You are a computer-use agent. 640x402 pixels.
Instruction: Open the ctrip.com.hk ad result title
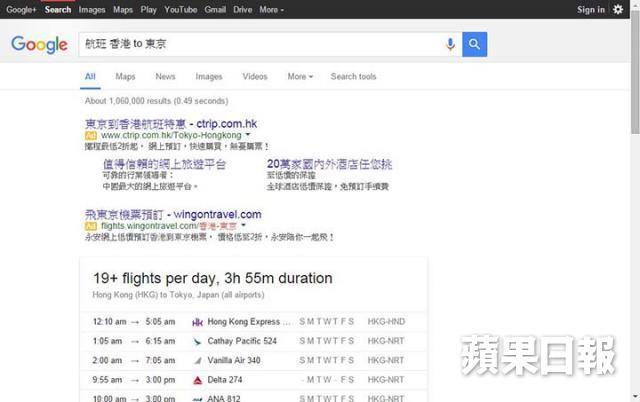point(171,124)
